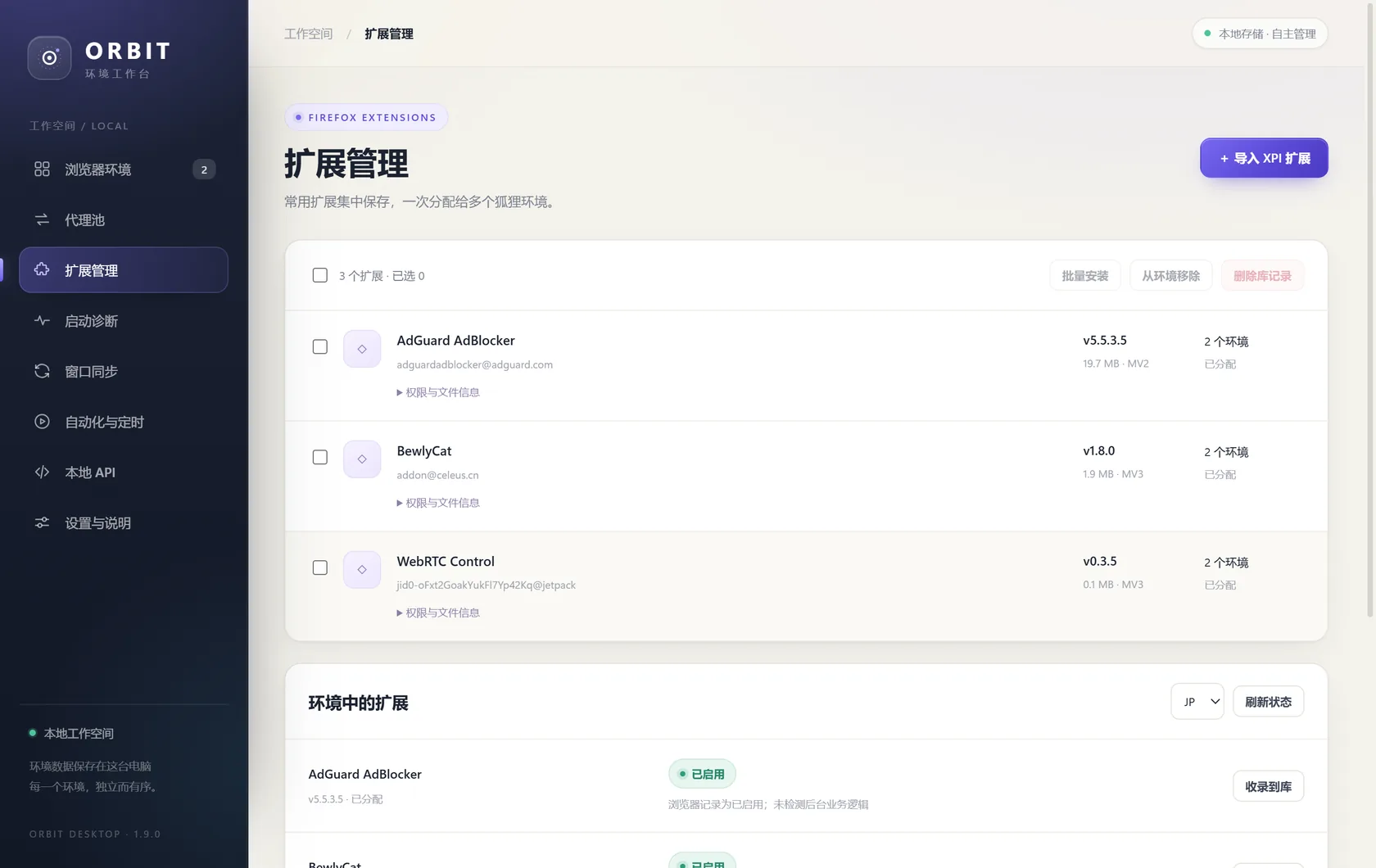Open 本地 API page
This screenshot has width=1376, height=868.
124,472
